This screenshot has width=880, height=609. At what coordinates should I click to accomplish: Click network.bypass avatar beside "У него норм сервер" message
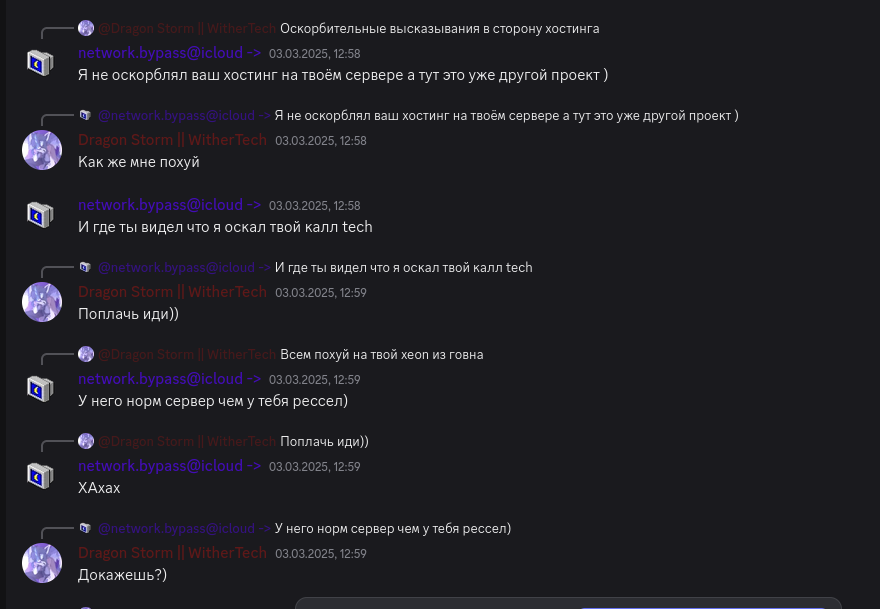click(41, 389)
